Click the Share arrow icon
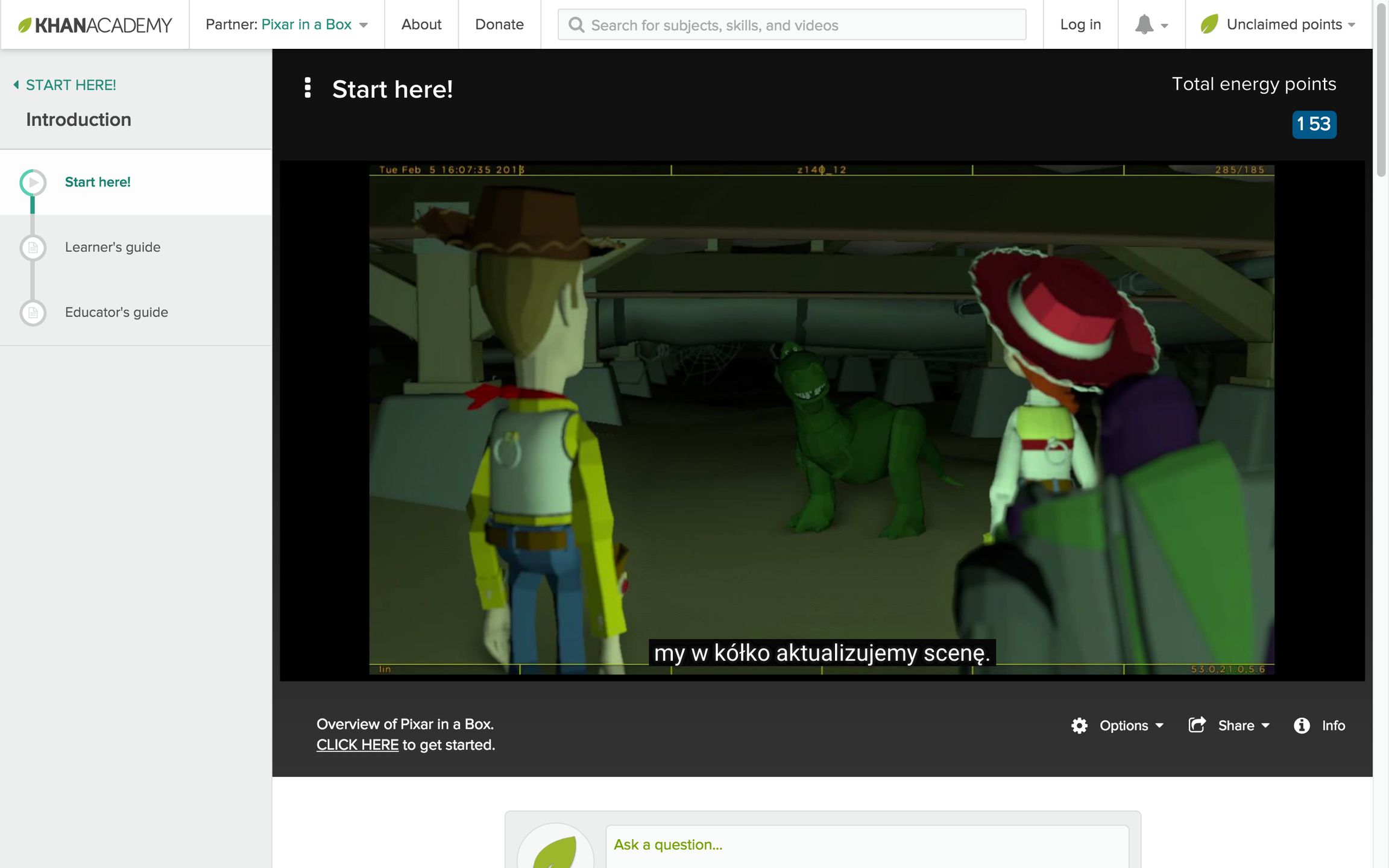Viewport: 1389px width, 868px height. click(x=1197, y=725)
